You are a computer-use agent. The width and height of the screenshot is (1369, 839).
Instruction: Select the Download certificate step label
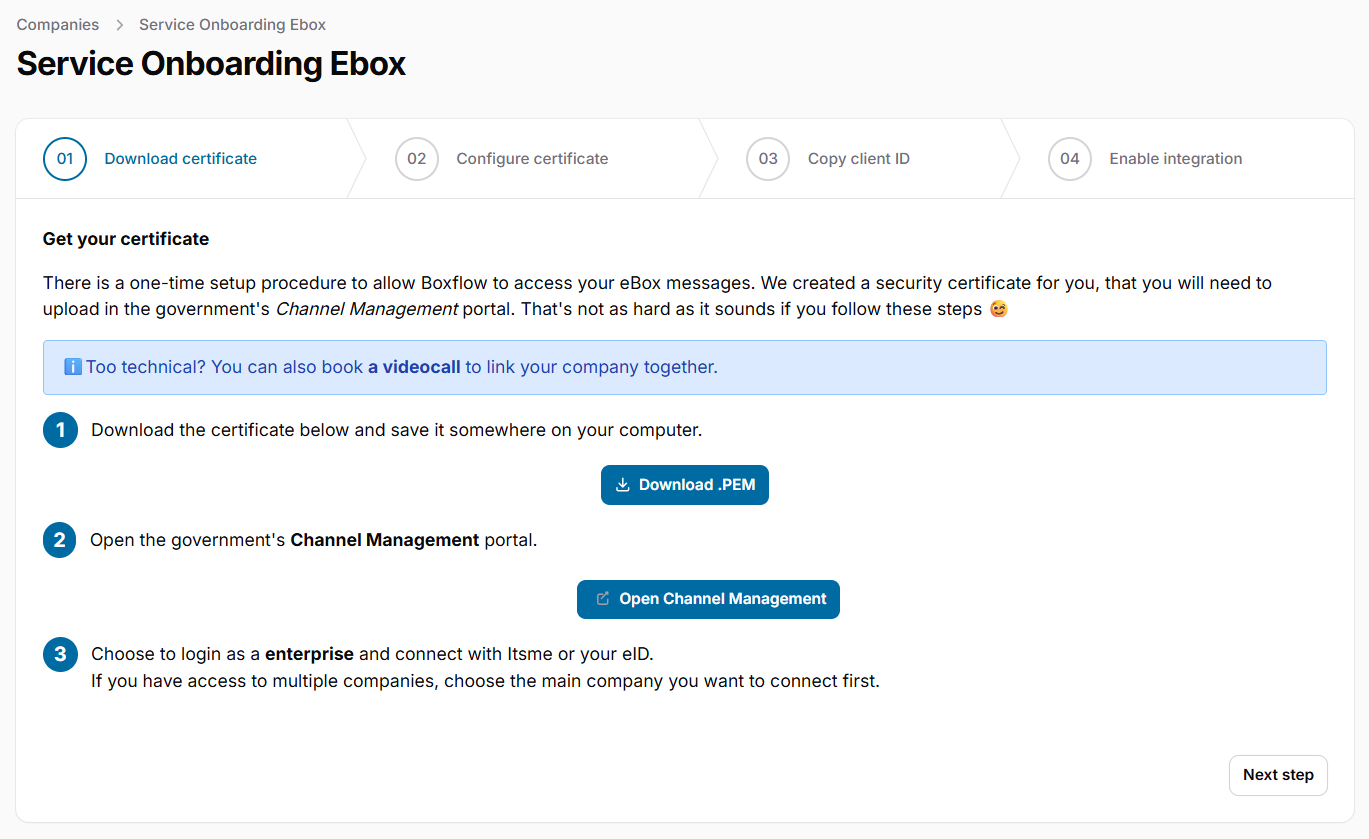(x=180, y=159)
